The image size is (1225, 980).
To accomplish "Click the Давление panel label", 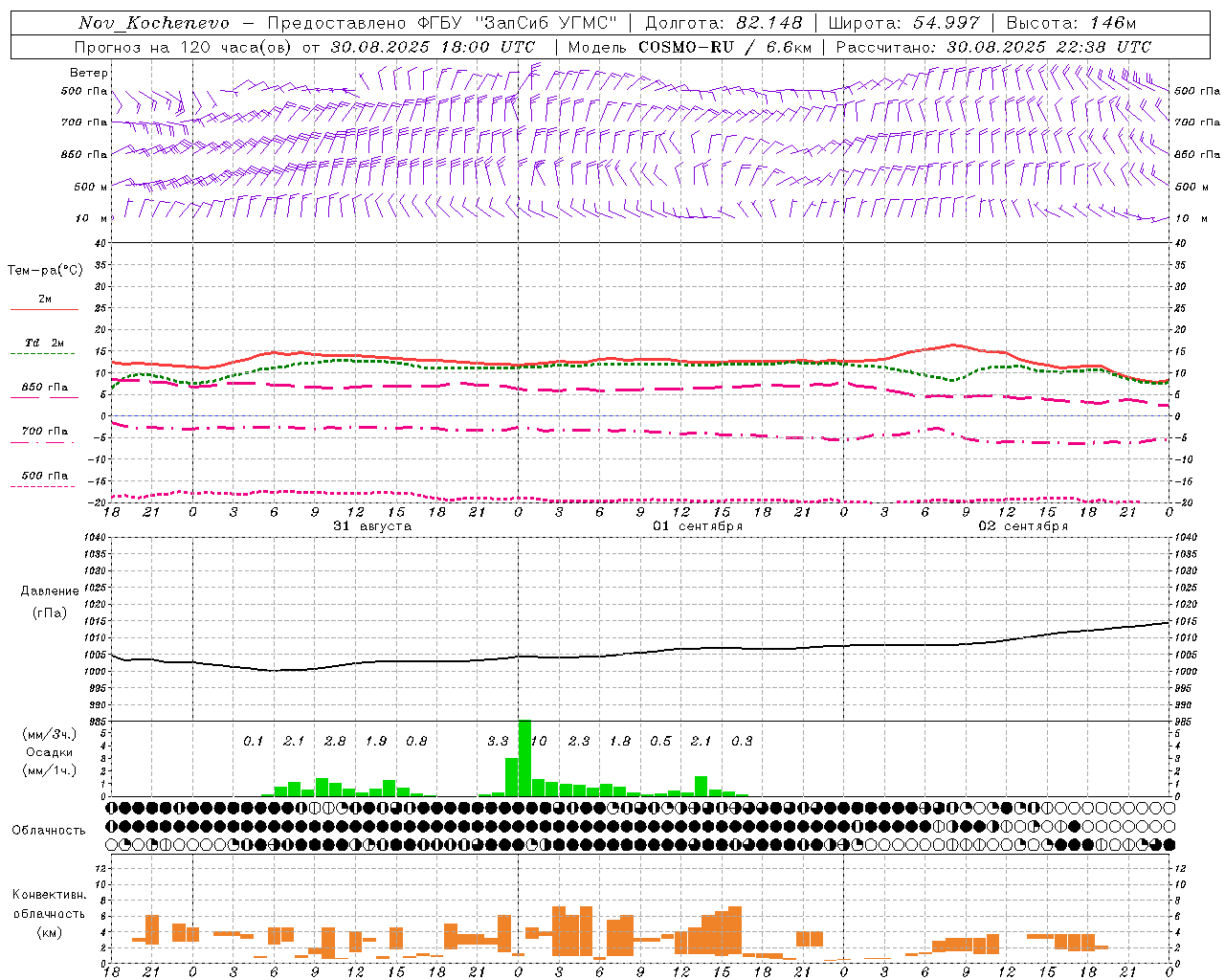I will [x=50, y=591].
